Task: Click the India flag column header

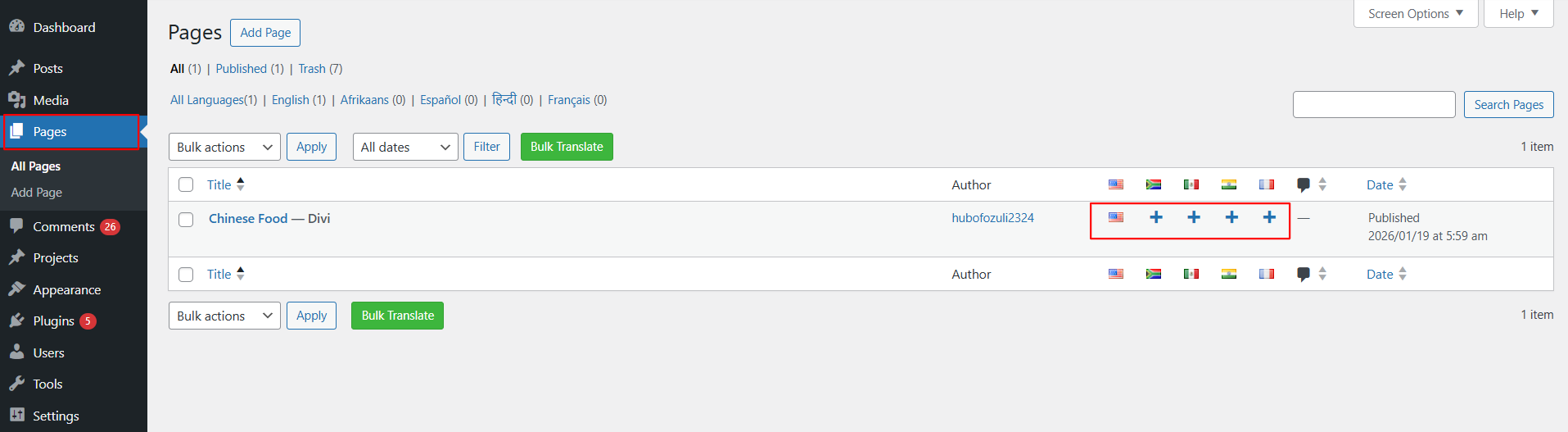Action: tap(1229, 184)
